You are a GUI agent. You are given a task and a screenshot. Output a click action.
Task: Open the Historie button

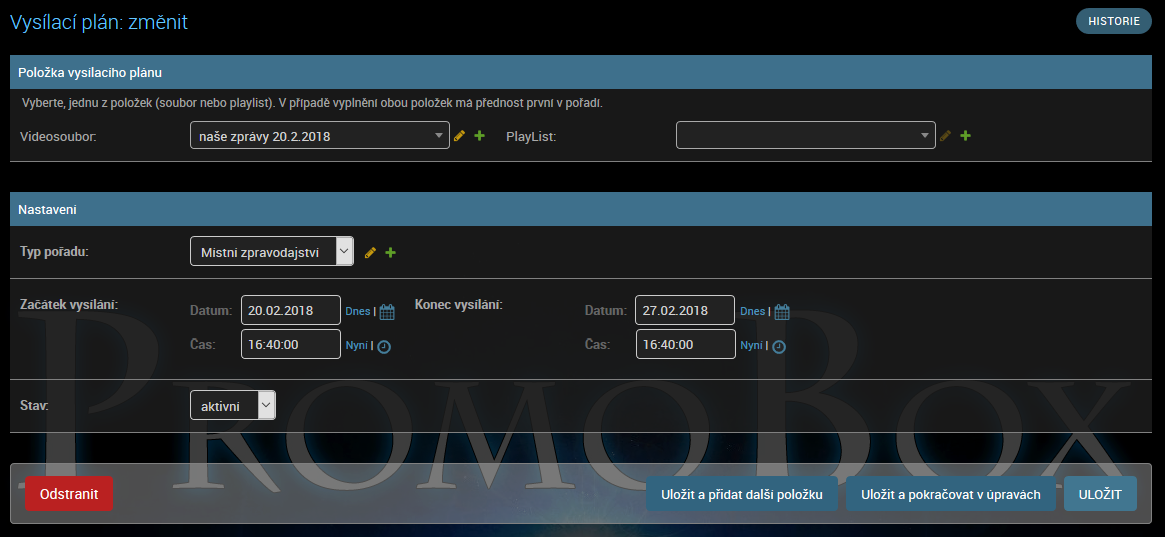1113,21
